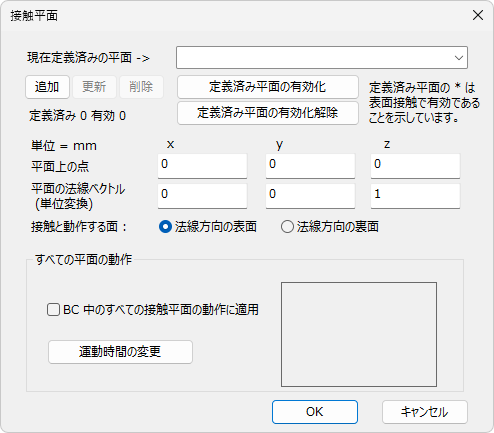
Task: Focus the 平面上の点 z input field
Action: 415,166
